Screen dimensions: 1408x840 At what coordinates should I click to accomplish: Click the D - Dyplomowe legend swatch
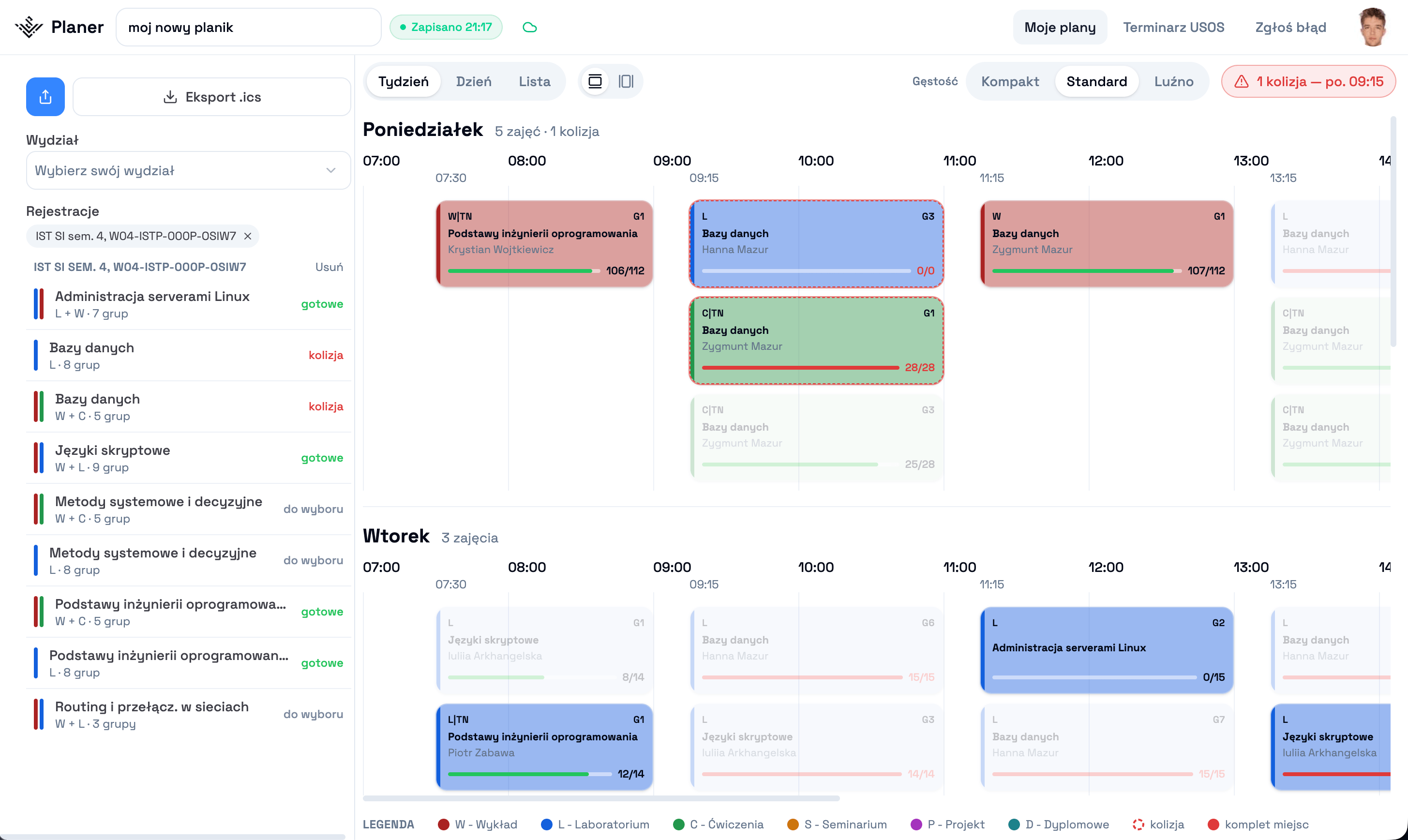click(1014, 824)
